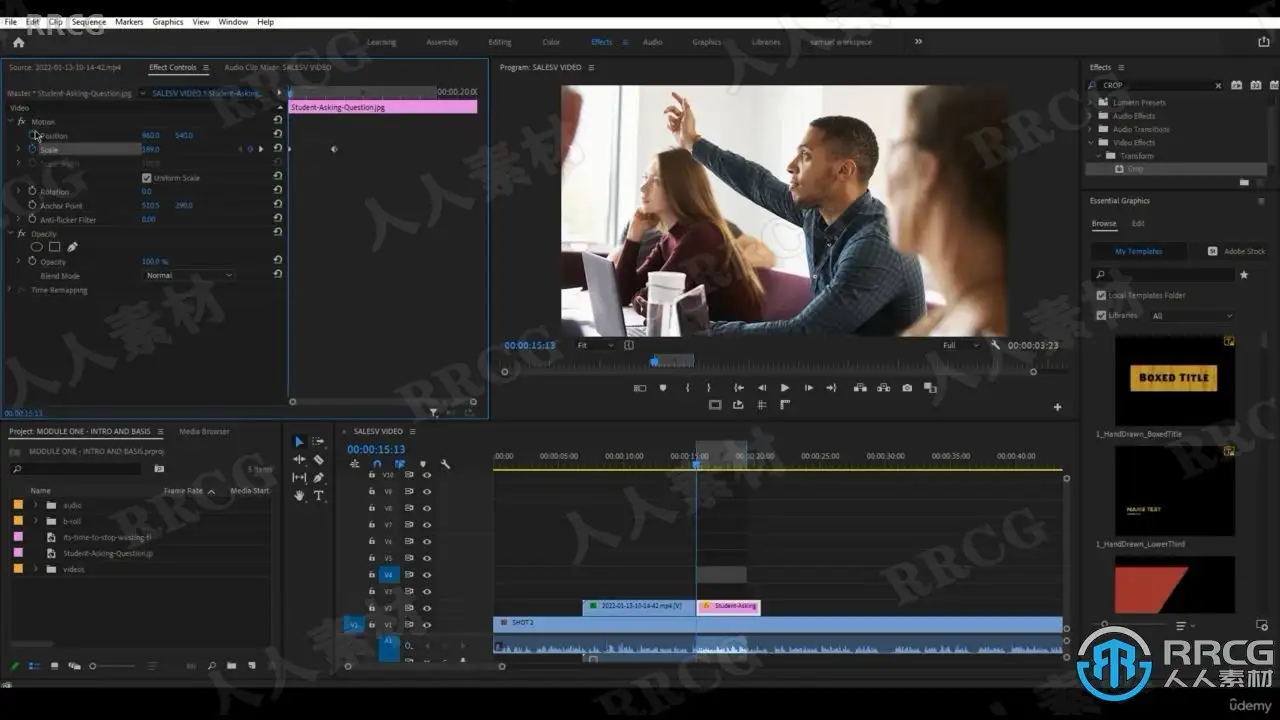Switch to the Editing workspace
Viewport: 1280px width, 720px height.
click(499, 42)
